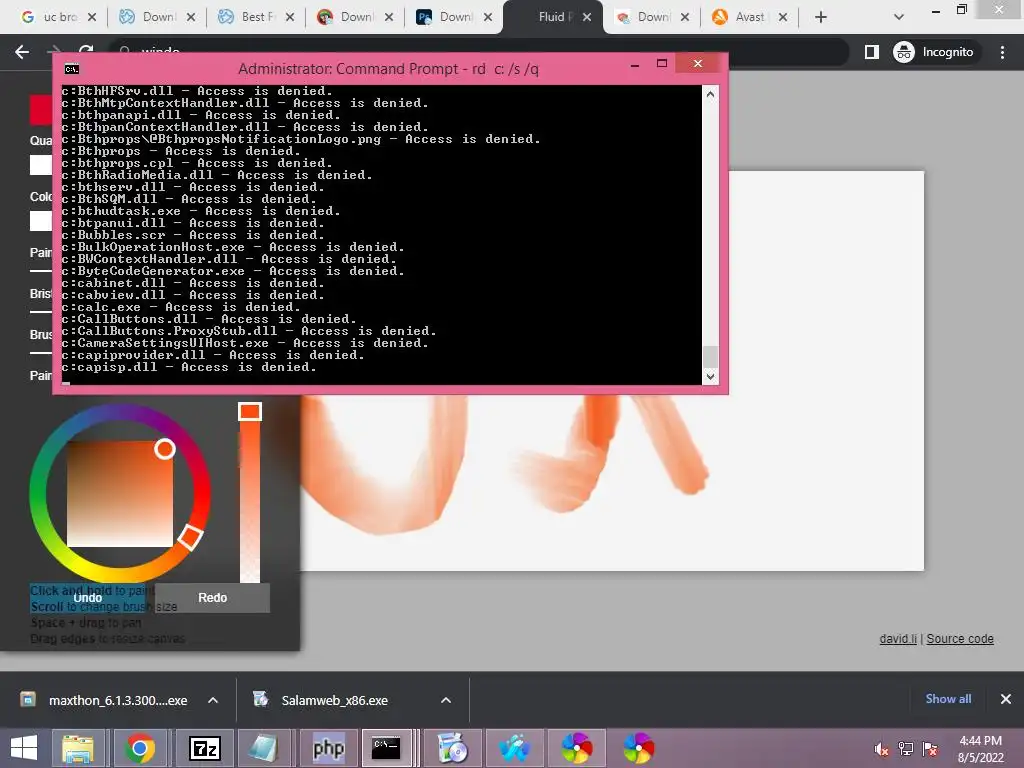Click 'c:capisp.dll - Access is denied.' line
This screenshot has width=1024, height=768.
189,367
